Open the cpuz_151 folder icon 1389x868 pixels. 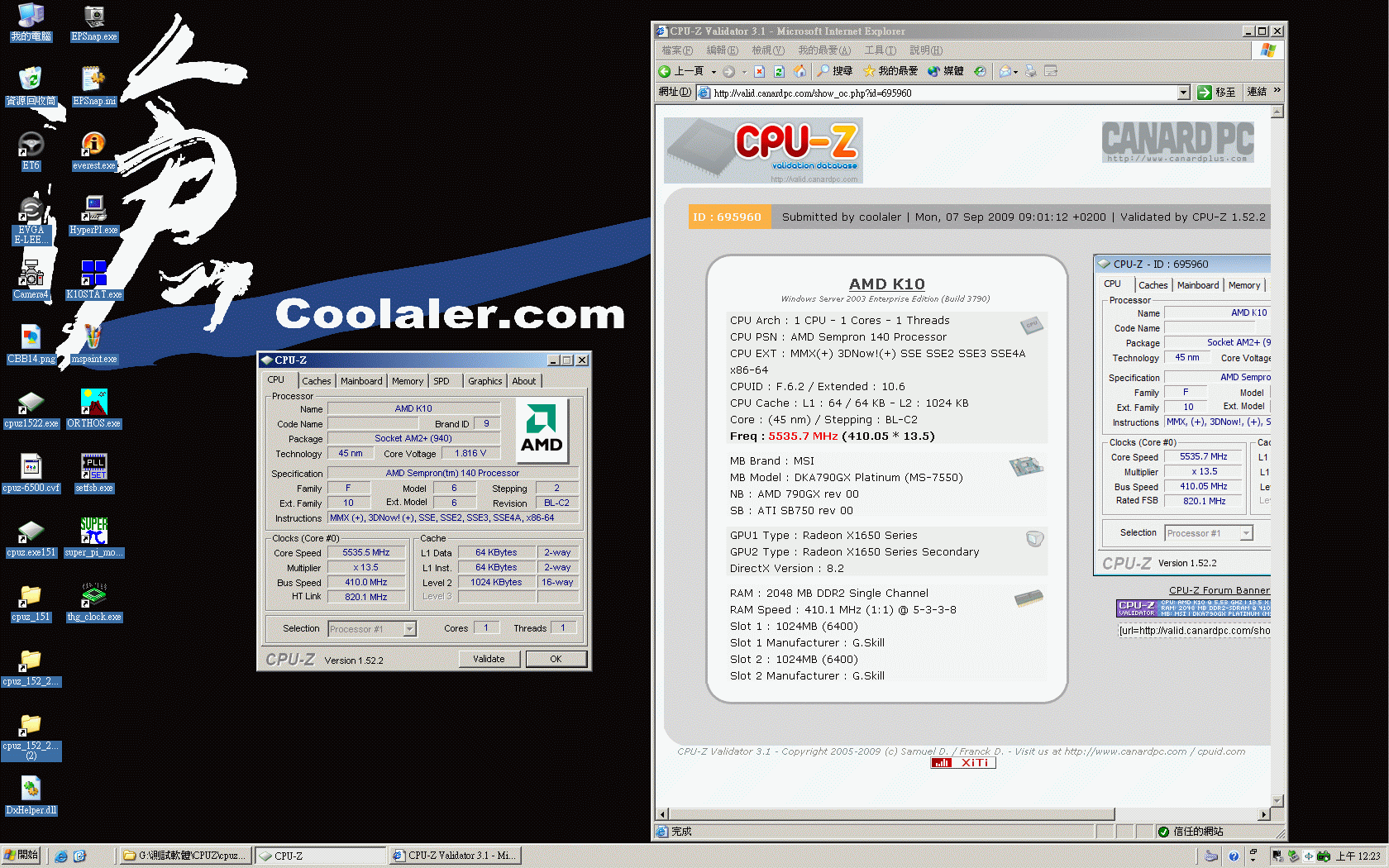(31, 602)
